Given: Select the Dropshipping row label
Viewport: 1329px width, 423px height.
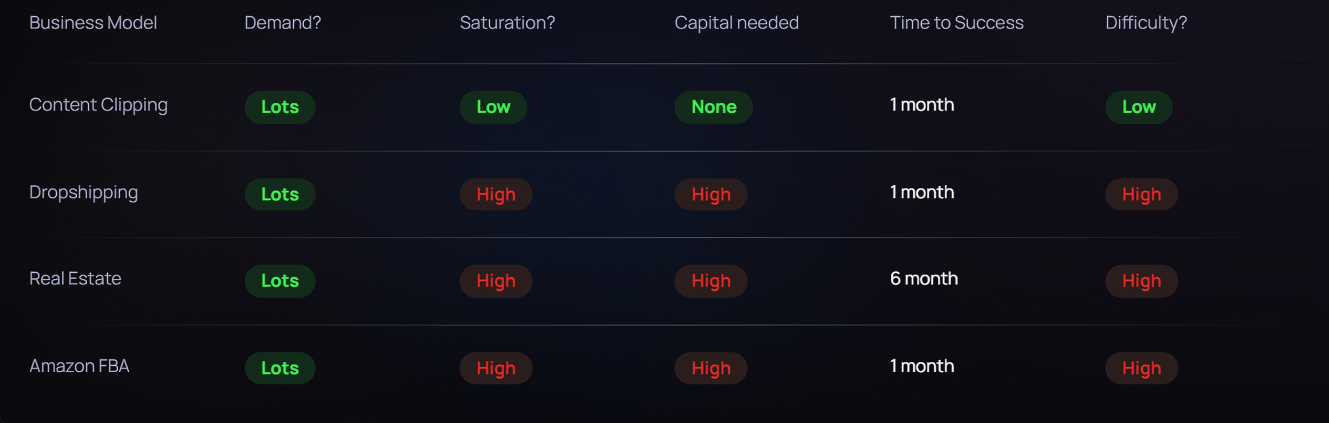Looking at the screenshot, I should [83, 192].
